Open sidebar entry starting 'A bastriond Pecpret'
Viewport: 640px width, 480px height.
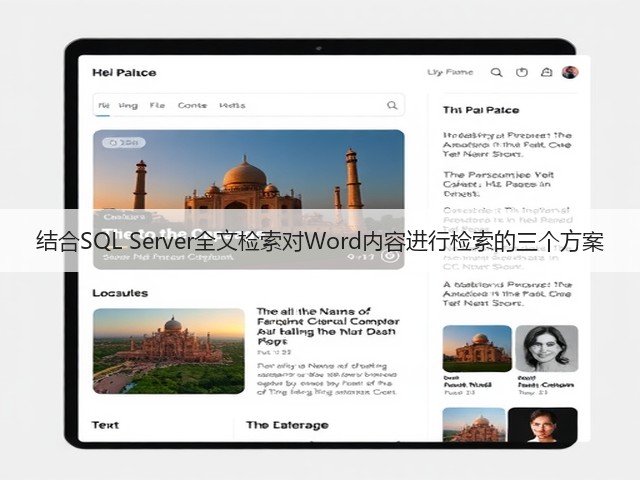[x=507, y=294]
